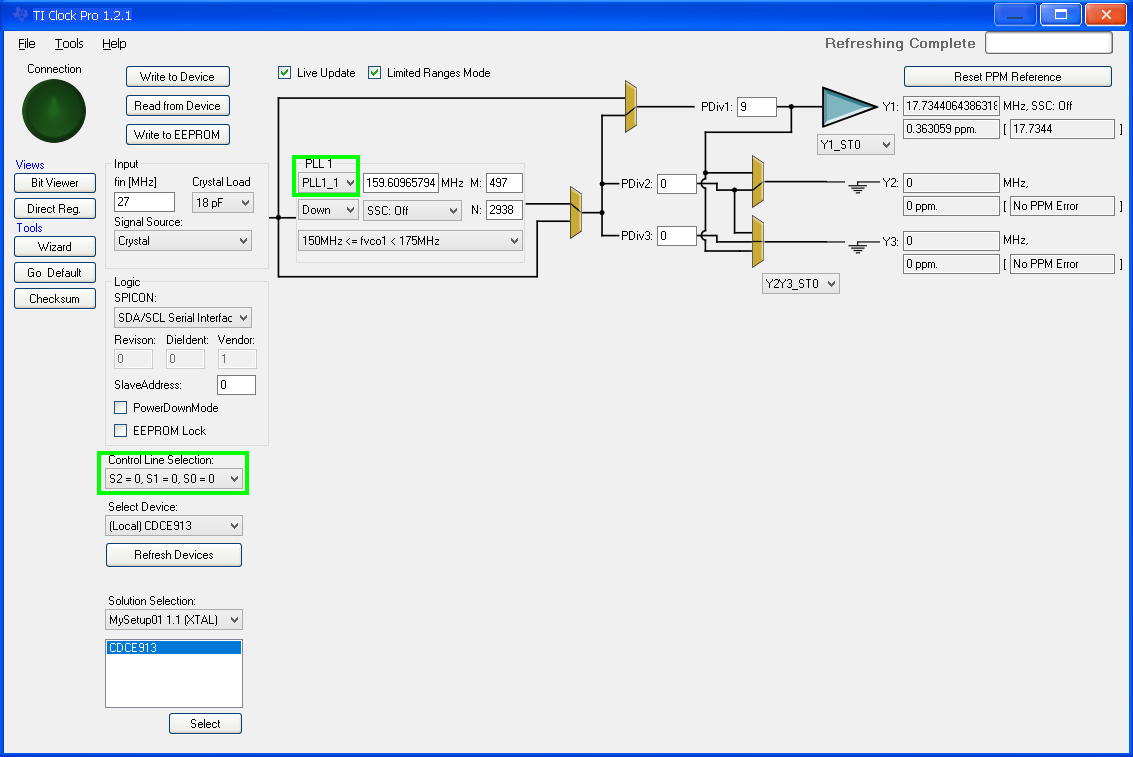Viewport: 1133px width, 757px height.
Task: Open the SPICON serial interface dropdown
Action: click(x=183, y=318)
